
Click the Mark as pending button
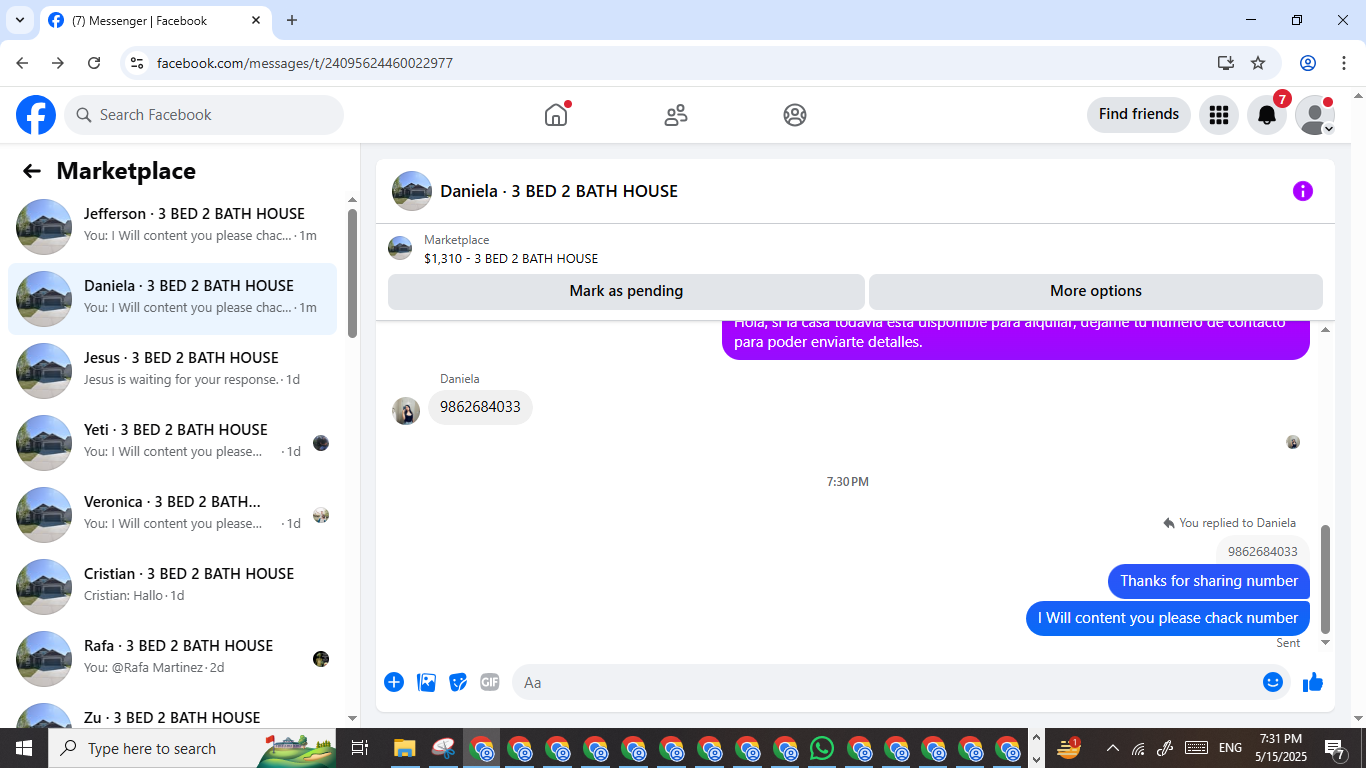point(626,291)
